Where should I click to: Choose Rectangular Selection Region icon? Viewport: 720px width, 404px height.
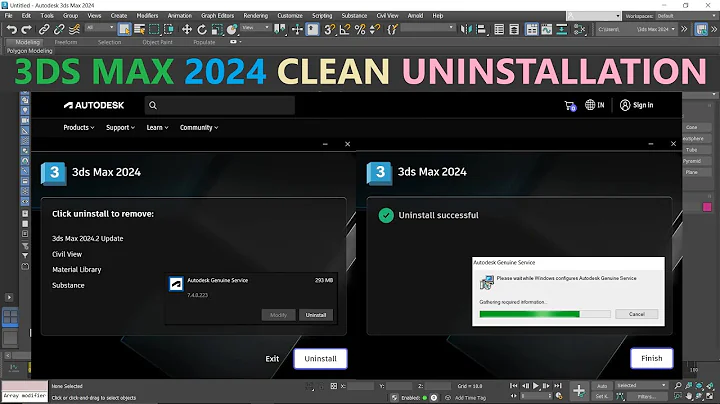coord(154,29)
